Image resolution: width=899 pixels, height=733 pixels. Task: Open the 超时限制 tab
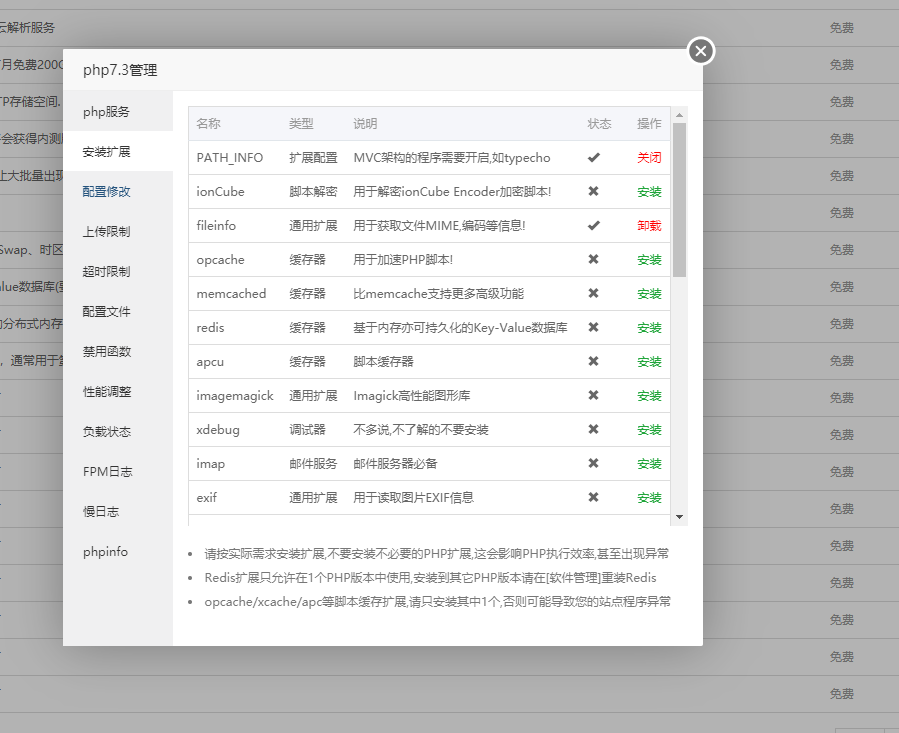point(118,271)
